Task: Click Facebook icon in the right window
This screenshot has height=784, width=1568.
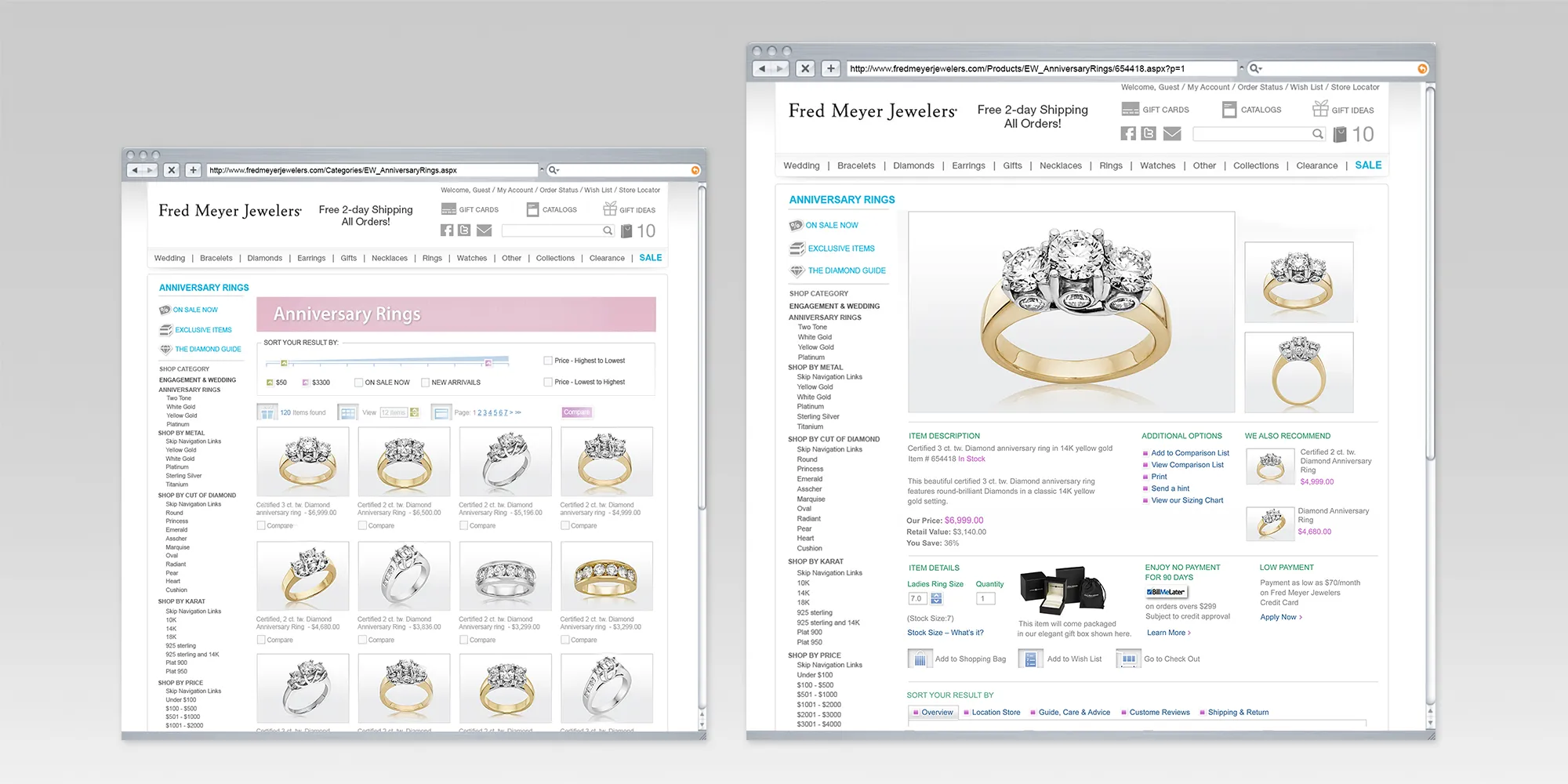Action: [1128, 133]
